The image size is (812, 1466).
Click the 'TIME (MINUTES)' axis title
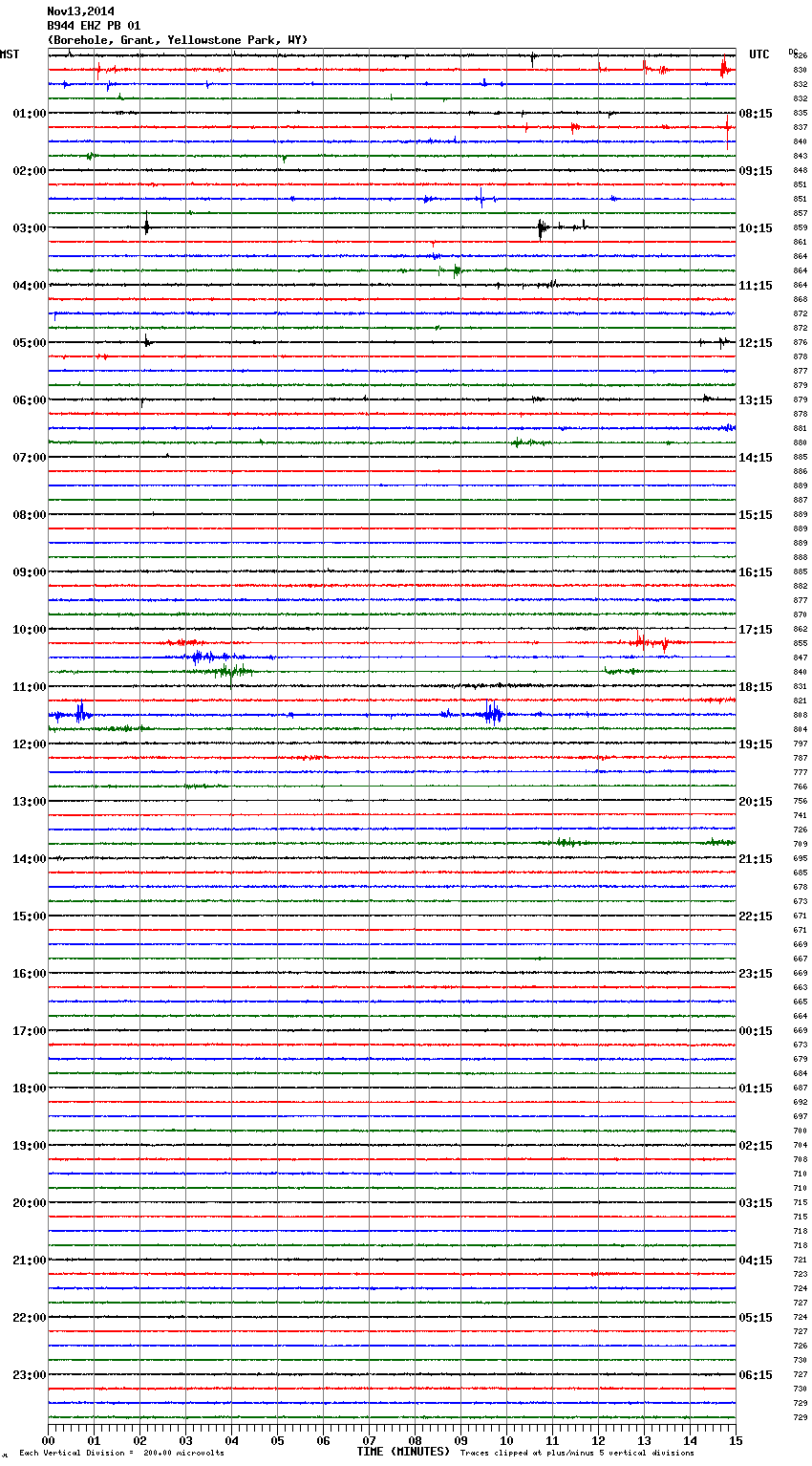point(403,1452)
